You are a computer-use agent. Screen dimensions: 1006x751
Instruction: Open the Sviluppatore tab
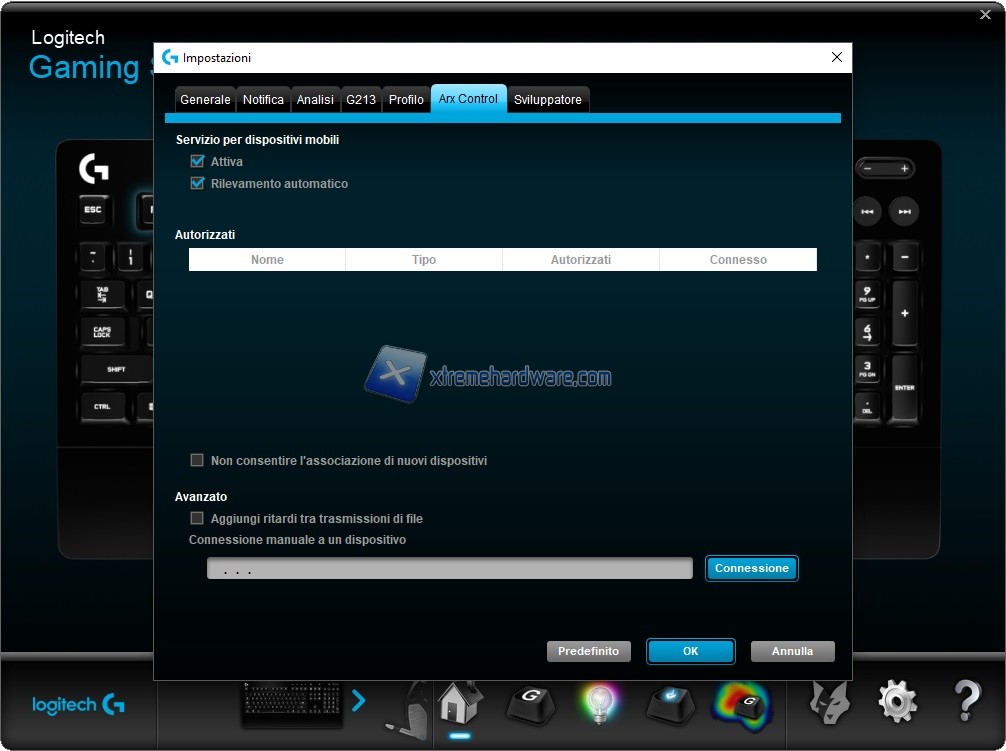(x=547, y=100)
